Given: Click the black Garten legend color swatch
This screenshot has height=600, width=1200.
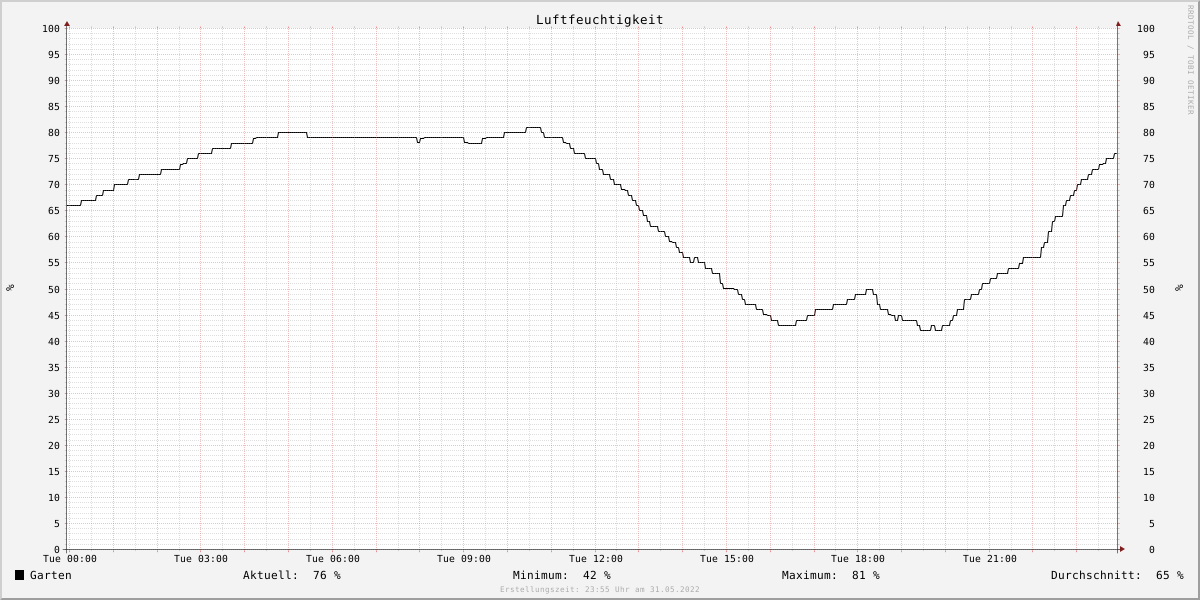Looking at the screenshot, I should click(19, 575).
